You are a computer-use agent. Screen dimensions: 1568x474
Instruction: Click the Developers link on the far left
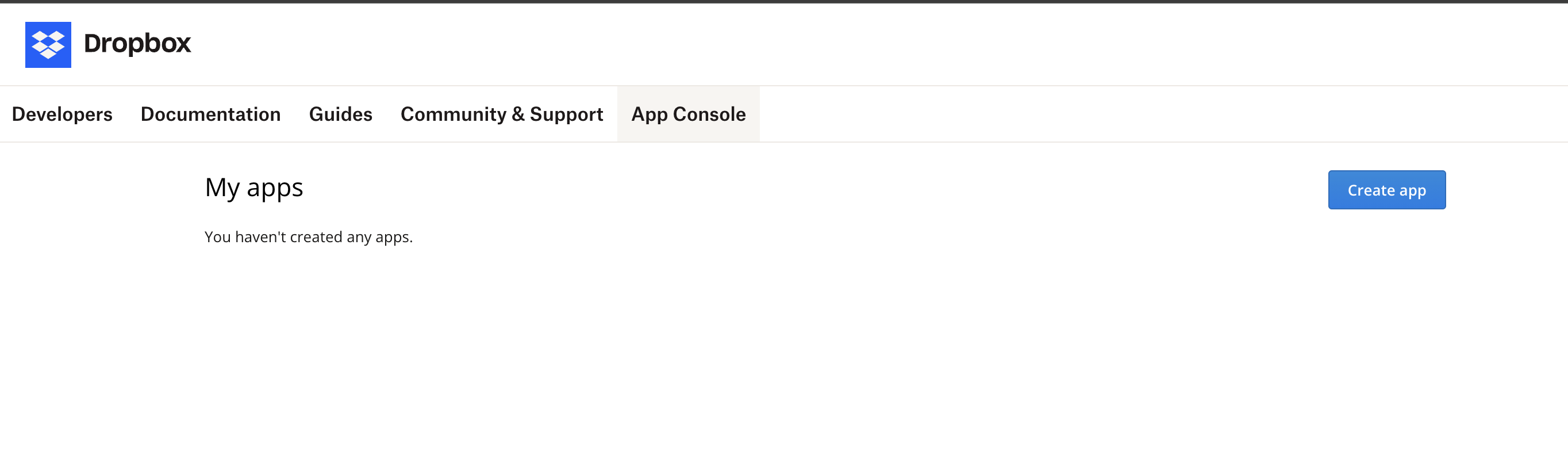[x=62, y=114]
